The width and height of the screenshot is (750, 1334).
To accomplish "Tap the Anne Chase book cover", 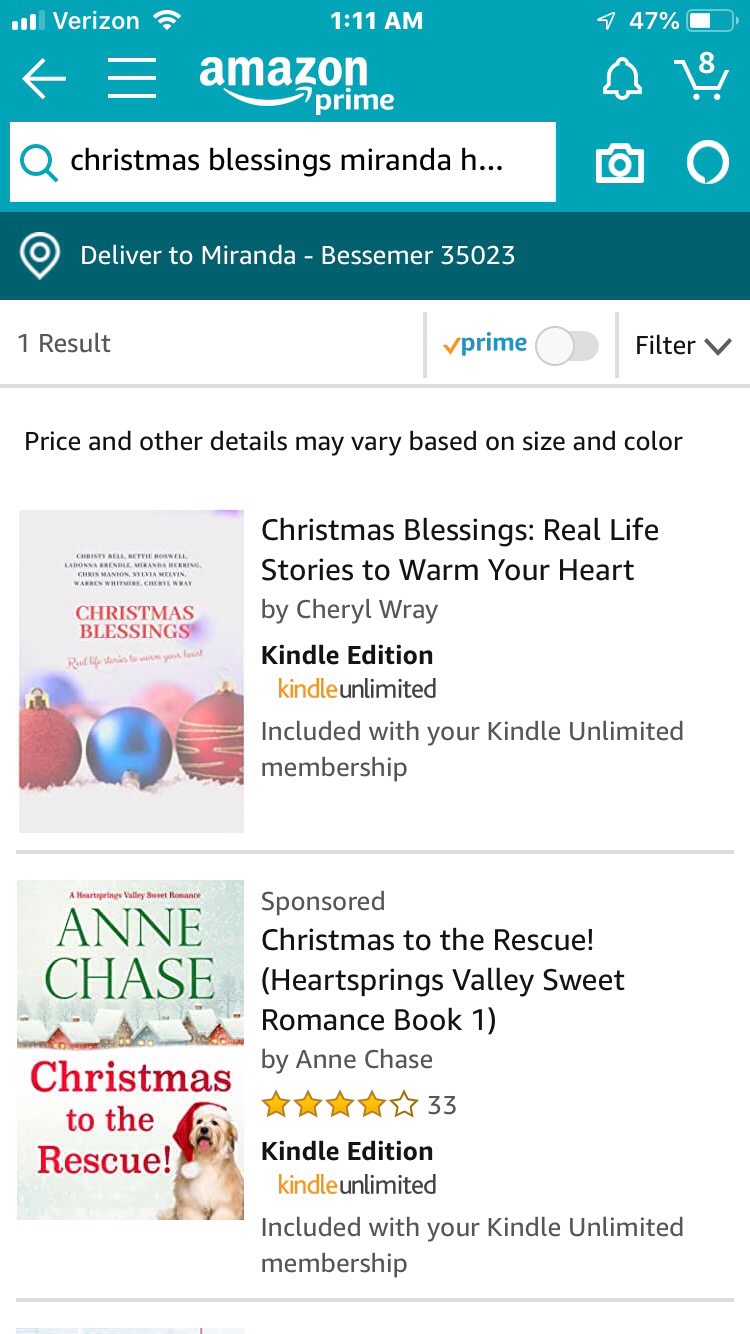I will (x=131, y=1050).
